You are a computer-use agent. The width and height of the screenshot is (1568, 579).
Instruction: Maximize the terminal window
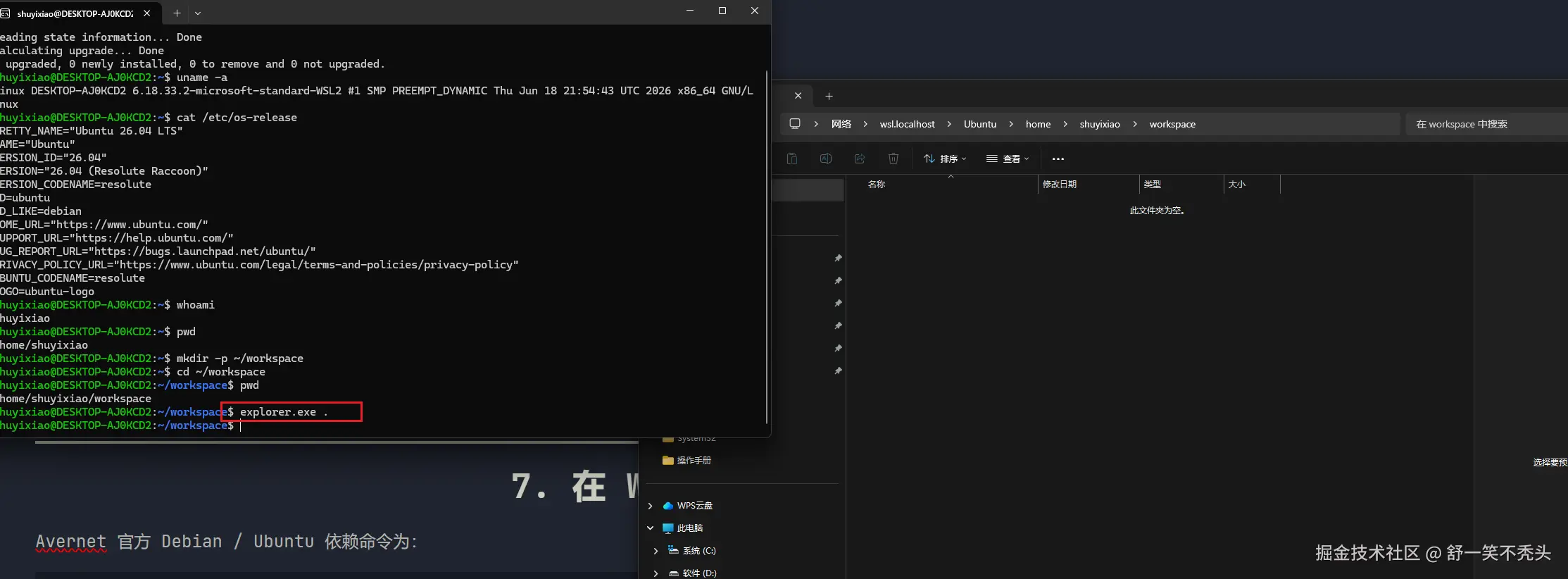coord(722,11)
